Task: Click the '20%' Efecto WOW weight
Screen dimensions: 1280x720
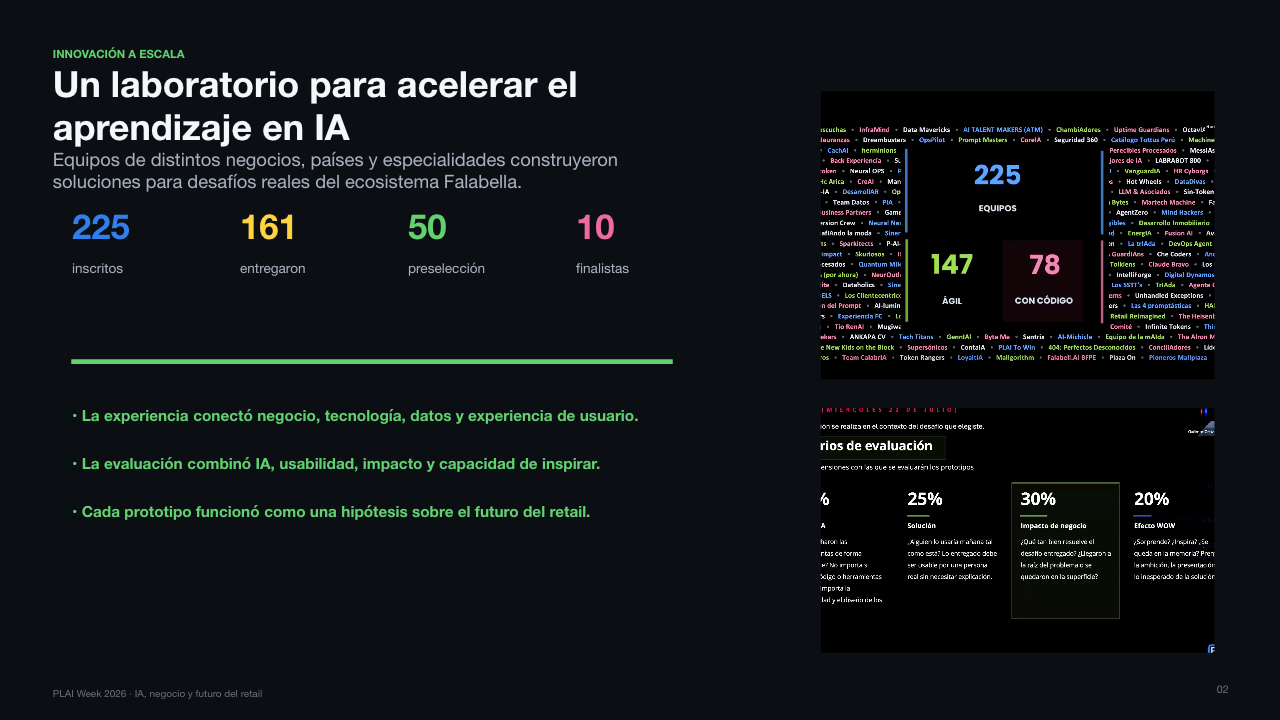Action: coord(1151,499)
